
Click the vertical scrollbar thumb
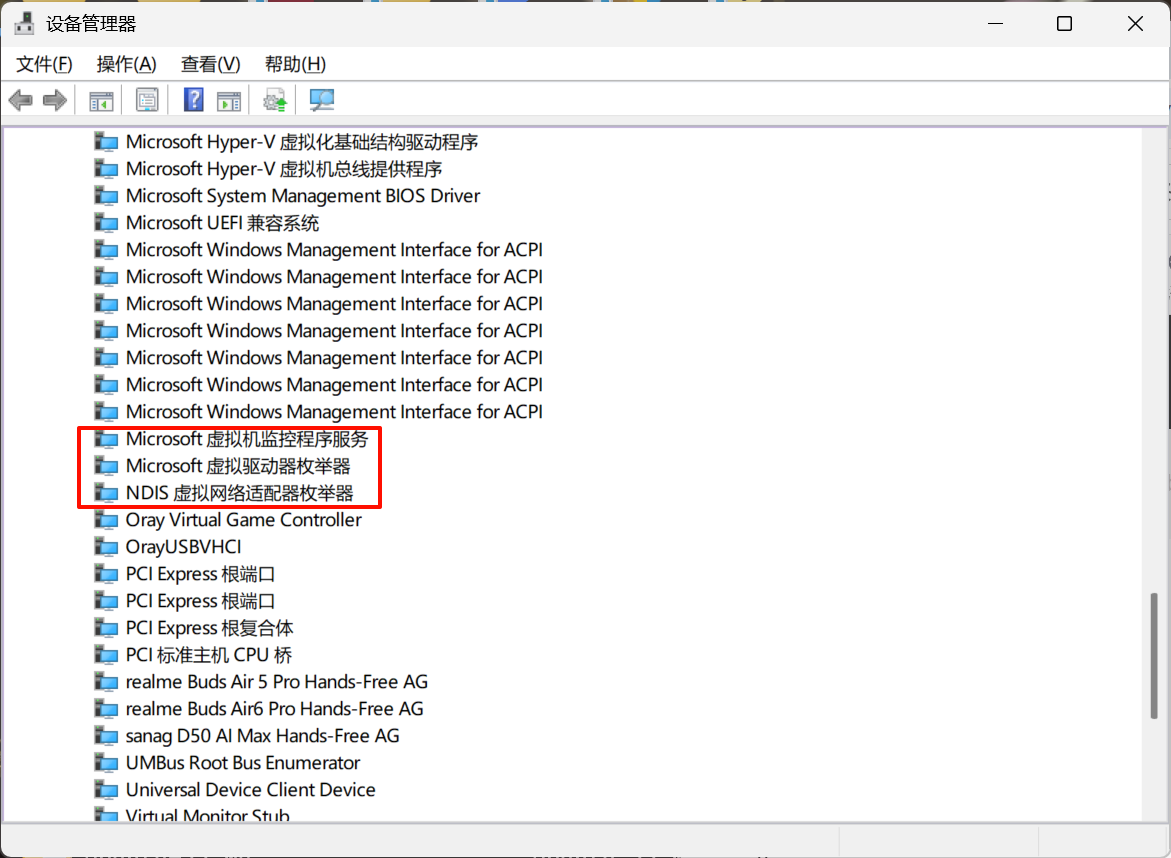coord(1154,656)
